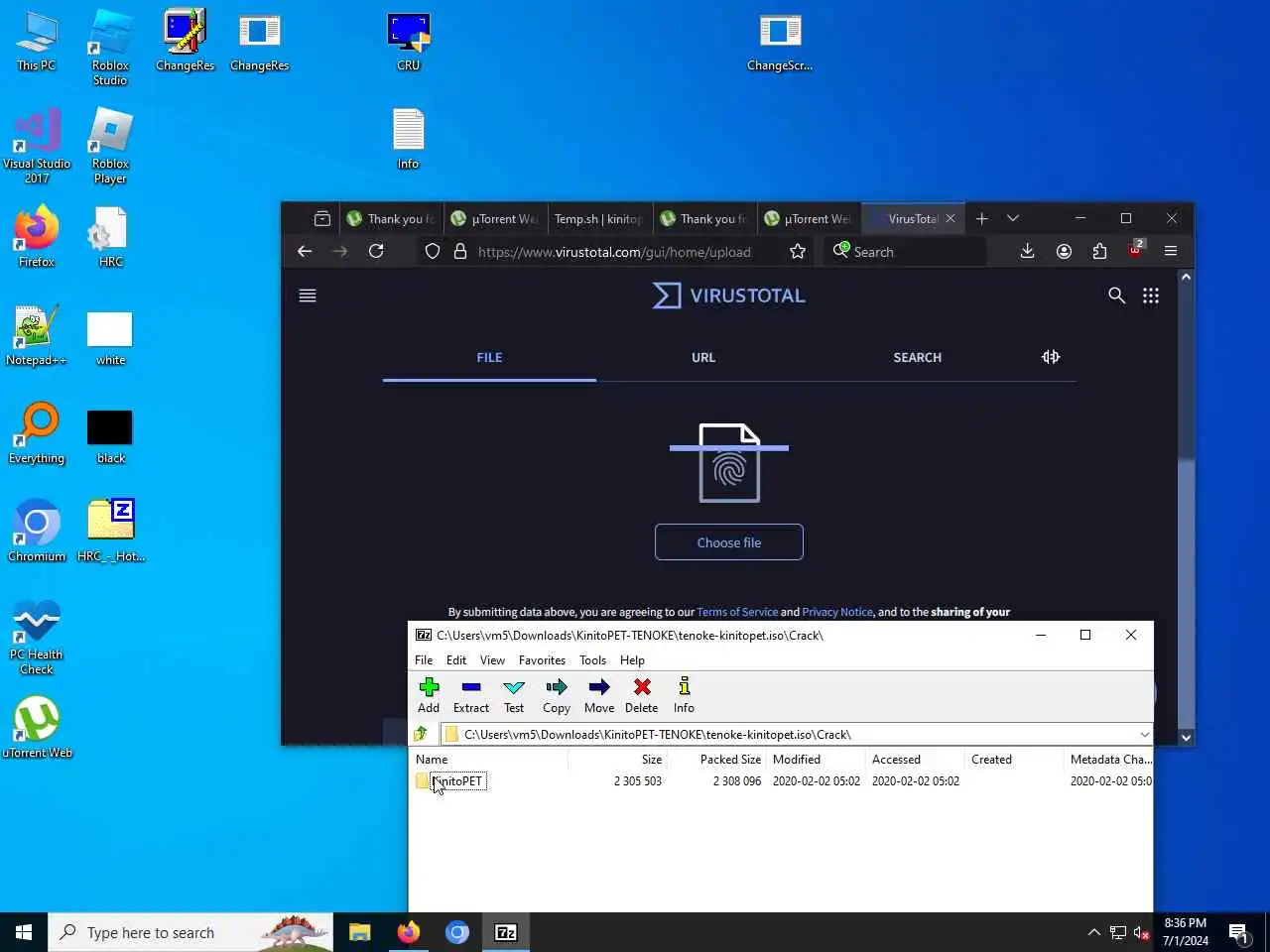Viewport: 1270px width, 952px height.
Task: Click the virustotal.com URL bar
Action: point(615,252)
